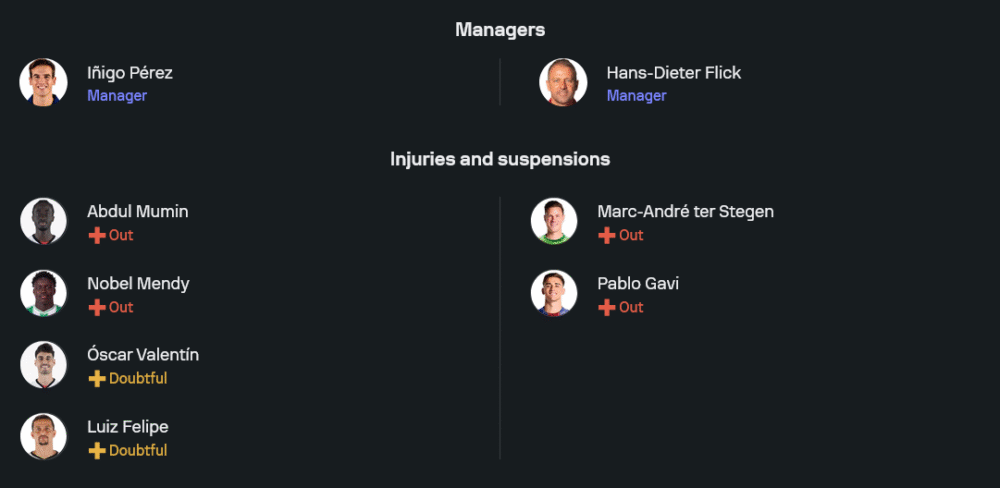The height and width of the screenshot is (488, 1000).
Task: Click Hans-Dieter Flick's manager avatar
Action: [x=563, y=82]
